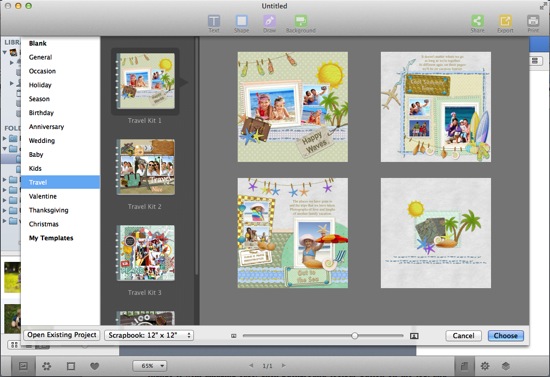Open the 65% zoom dropdown
This screenshot has height=377, width=550.
tap(150, 366)
